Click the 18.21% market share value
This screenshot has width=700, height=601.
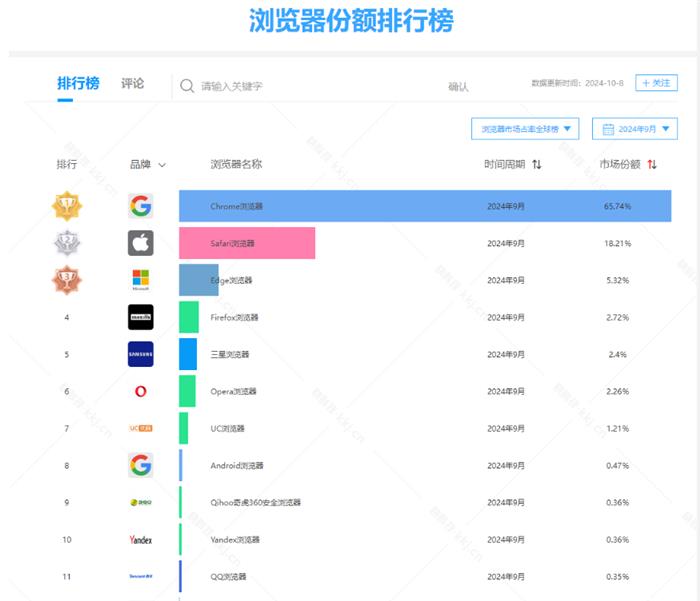click(x=617, y=243)
